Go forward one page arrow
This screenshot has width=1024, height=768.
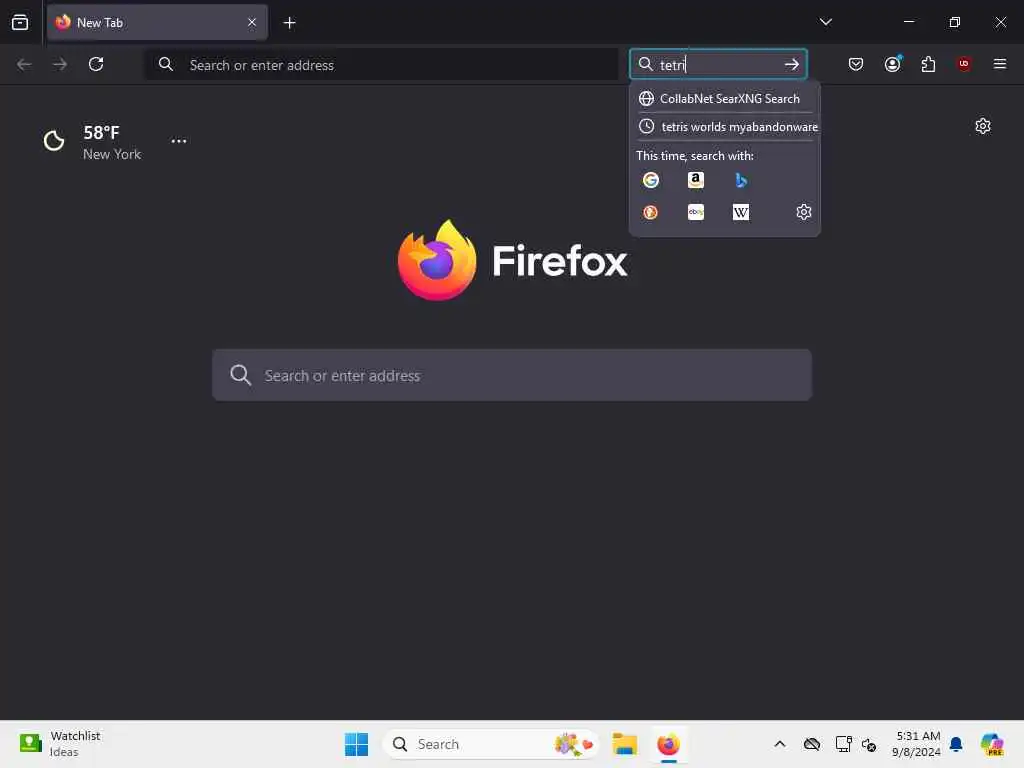59,64
